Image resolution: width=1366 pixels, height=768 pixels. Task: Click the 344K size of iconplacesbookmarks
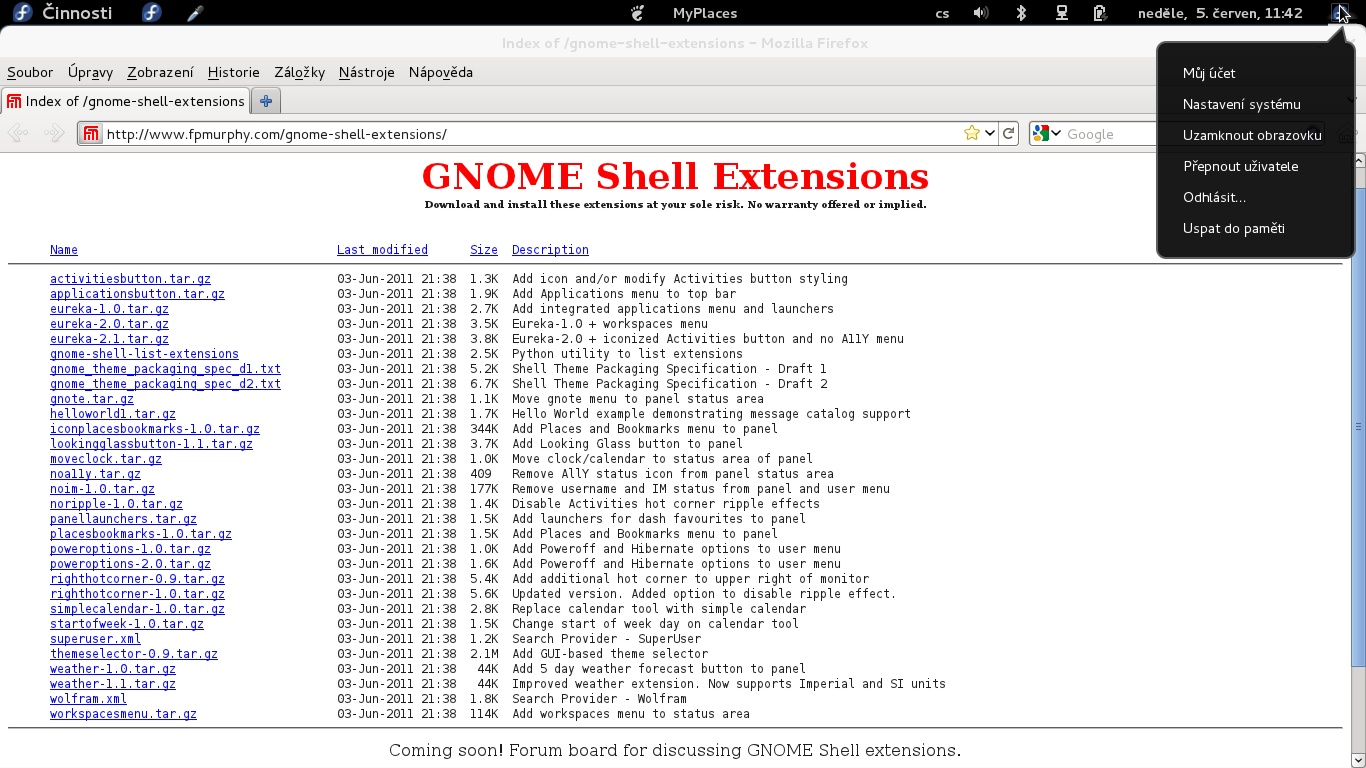[x=484, y=429]
